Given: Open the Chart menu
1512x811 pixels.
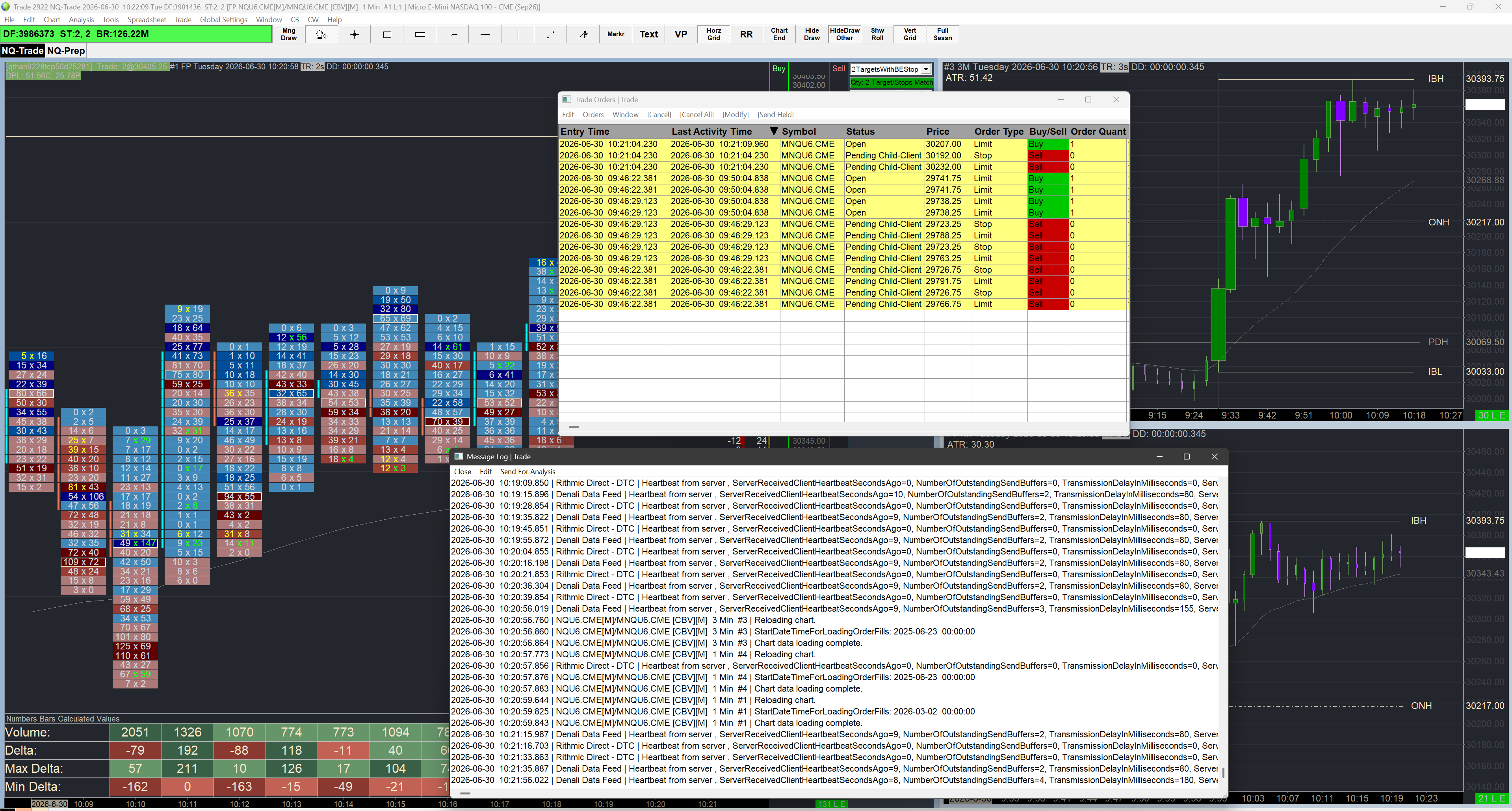Looking at the screenshot, I should [x=52, y=19].
